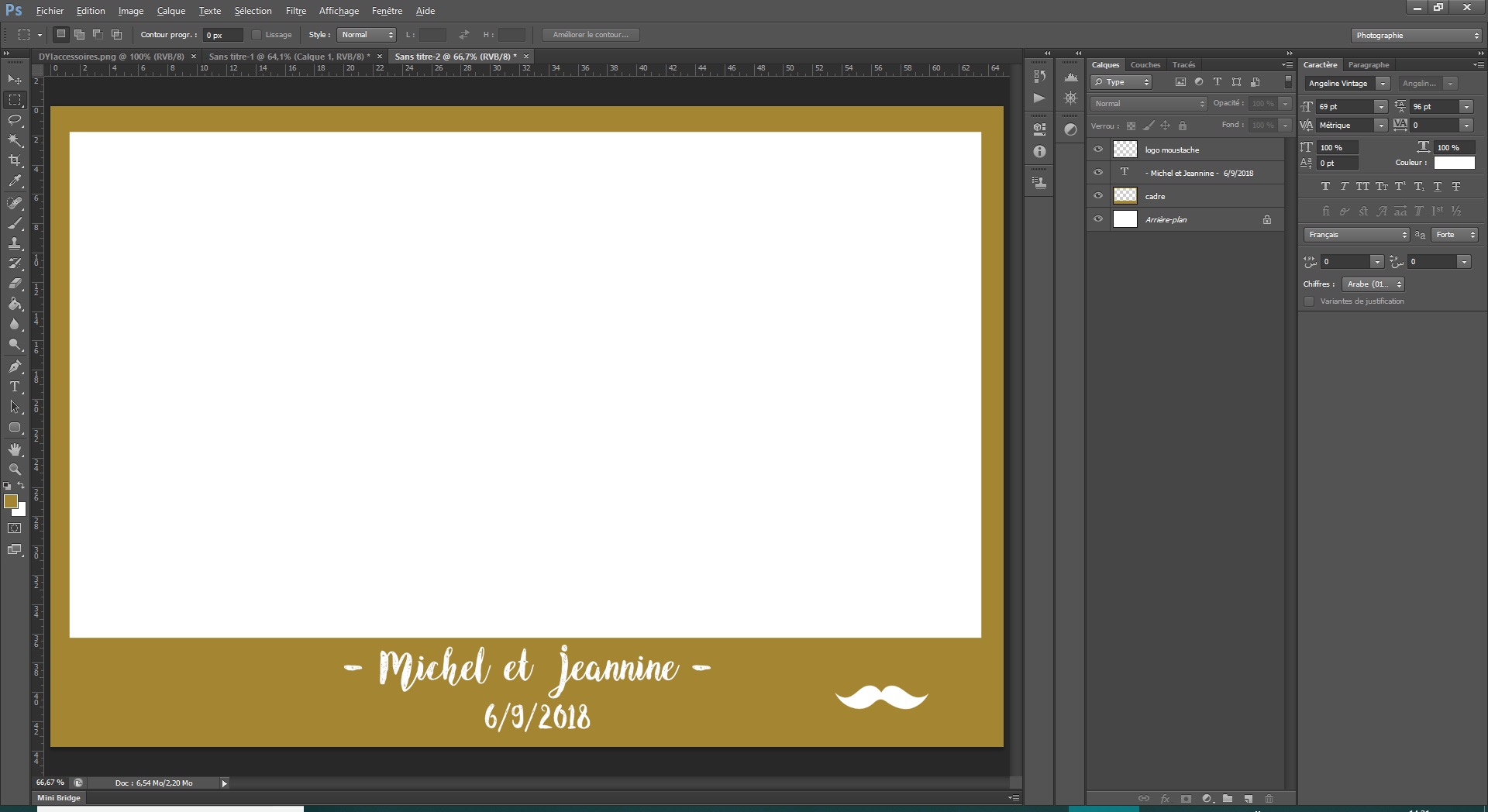Select the Hand tool
The image size is (1488, 812).
(x=15, y=449)
